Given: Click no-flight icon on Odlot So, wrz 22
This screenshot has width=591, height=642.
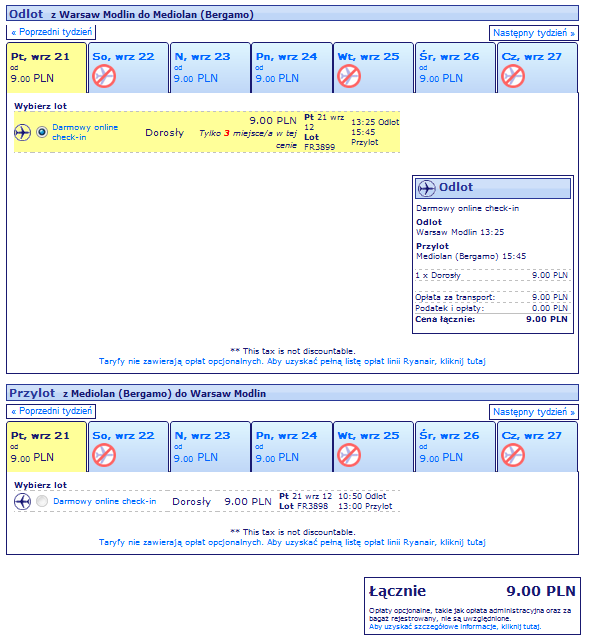Looking at the screenshot, I should [104, 77].
